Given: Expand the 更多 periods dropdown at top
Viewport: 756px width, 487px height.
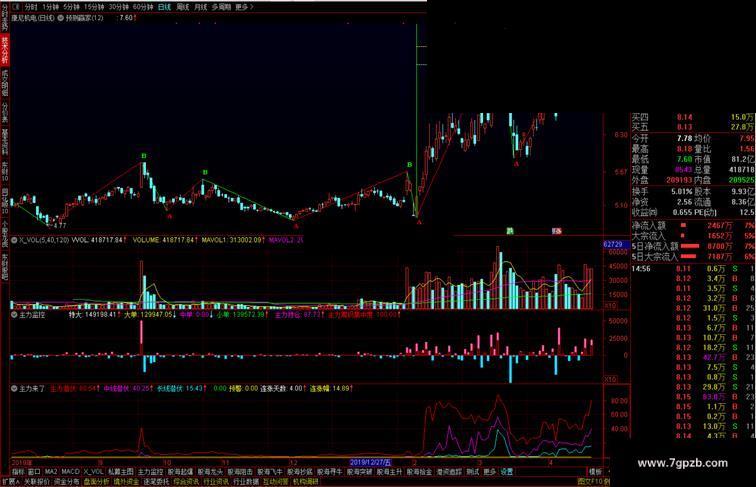Looking at the screenshot, I should (244, 7).
